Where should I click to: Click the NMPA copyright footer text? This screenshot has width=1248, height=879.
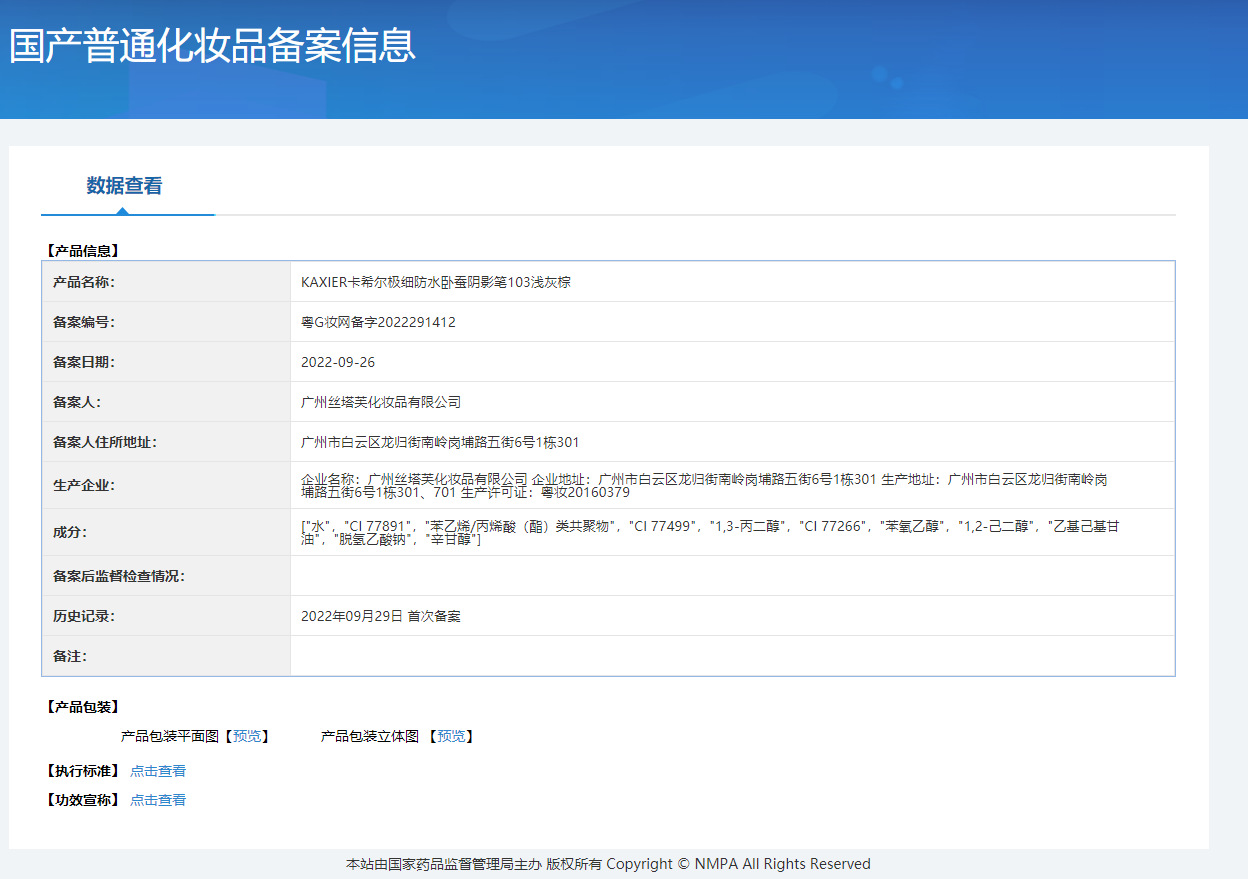(608, 864)
